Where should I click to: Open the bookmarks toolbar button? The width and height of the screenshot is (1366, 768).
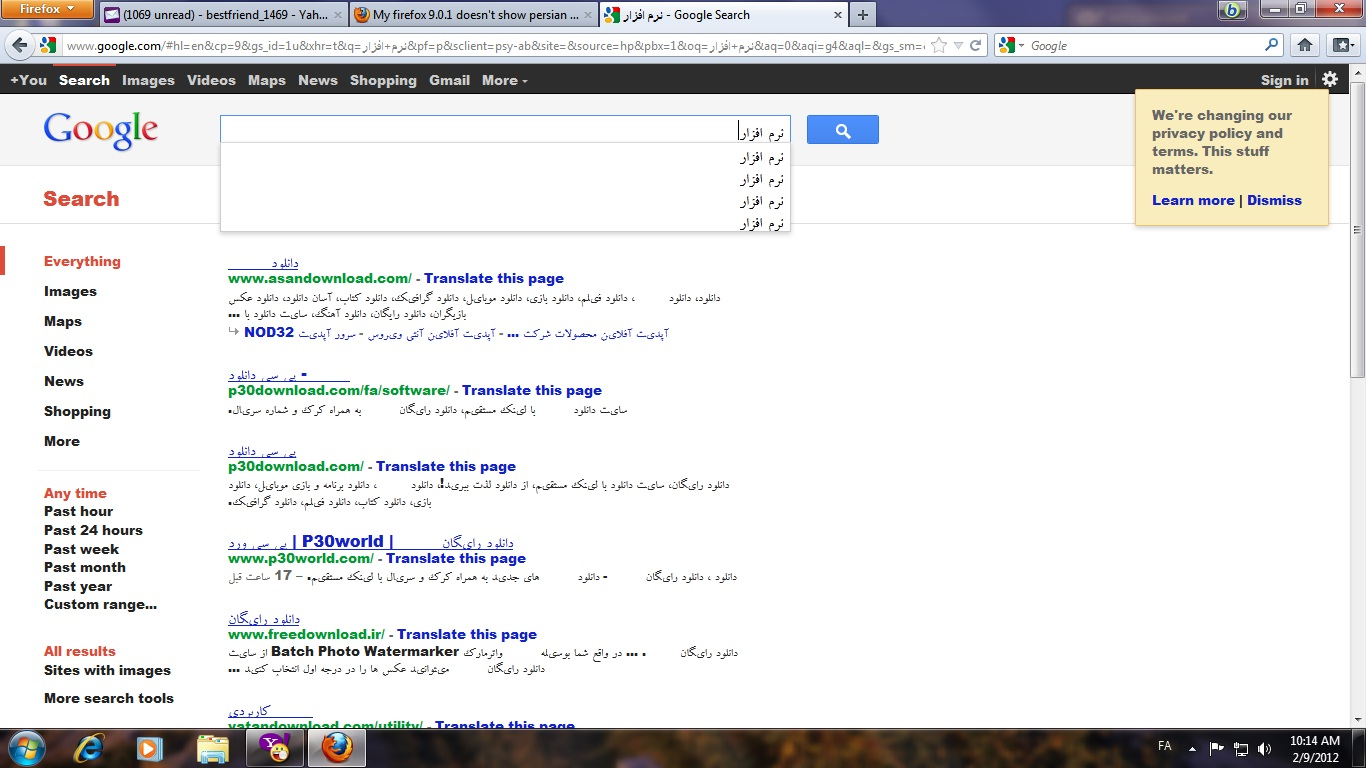pos(1341,45)
